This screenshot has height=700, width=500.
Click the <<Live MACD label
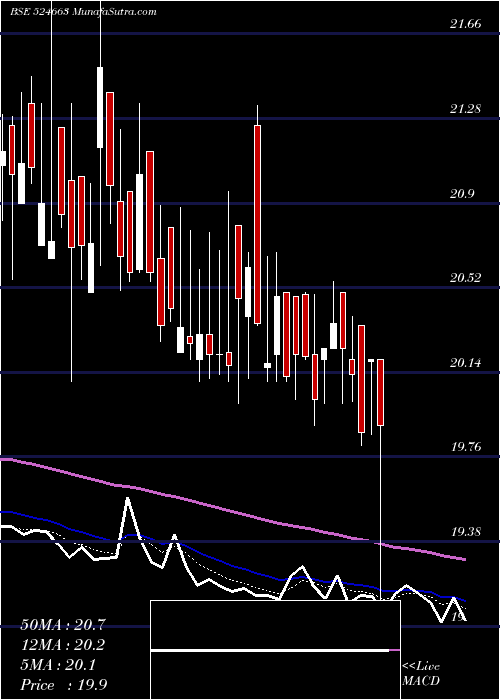tap(421, 673)
